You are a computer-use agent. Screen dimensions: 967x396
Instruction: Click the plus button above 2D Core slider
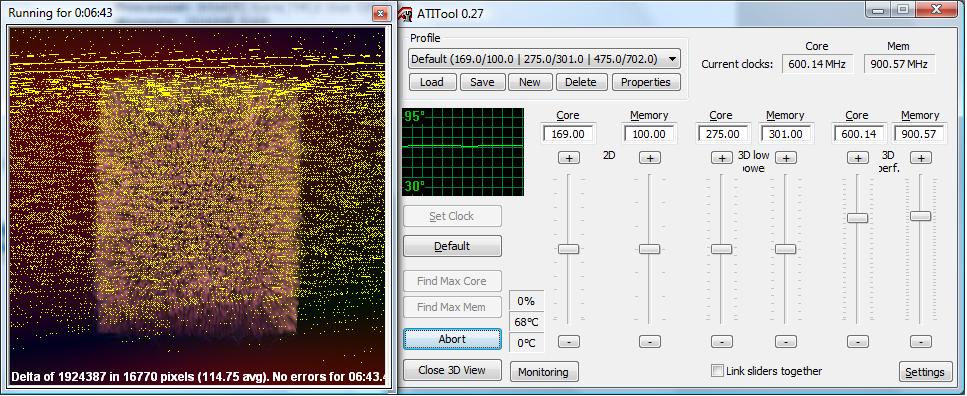click(568, 158)
